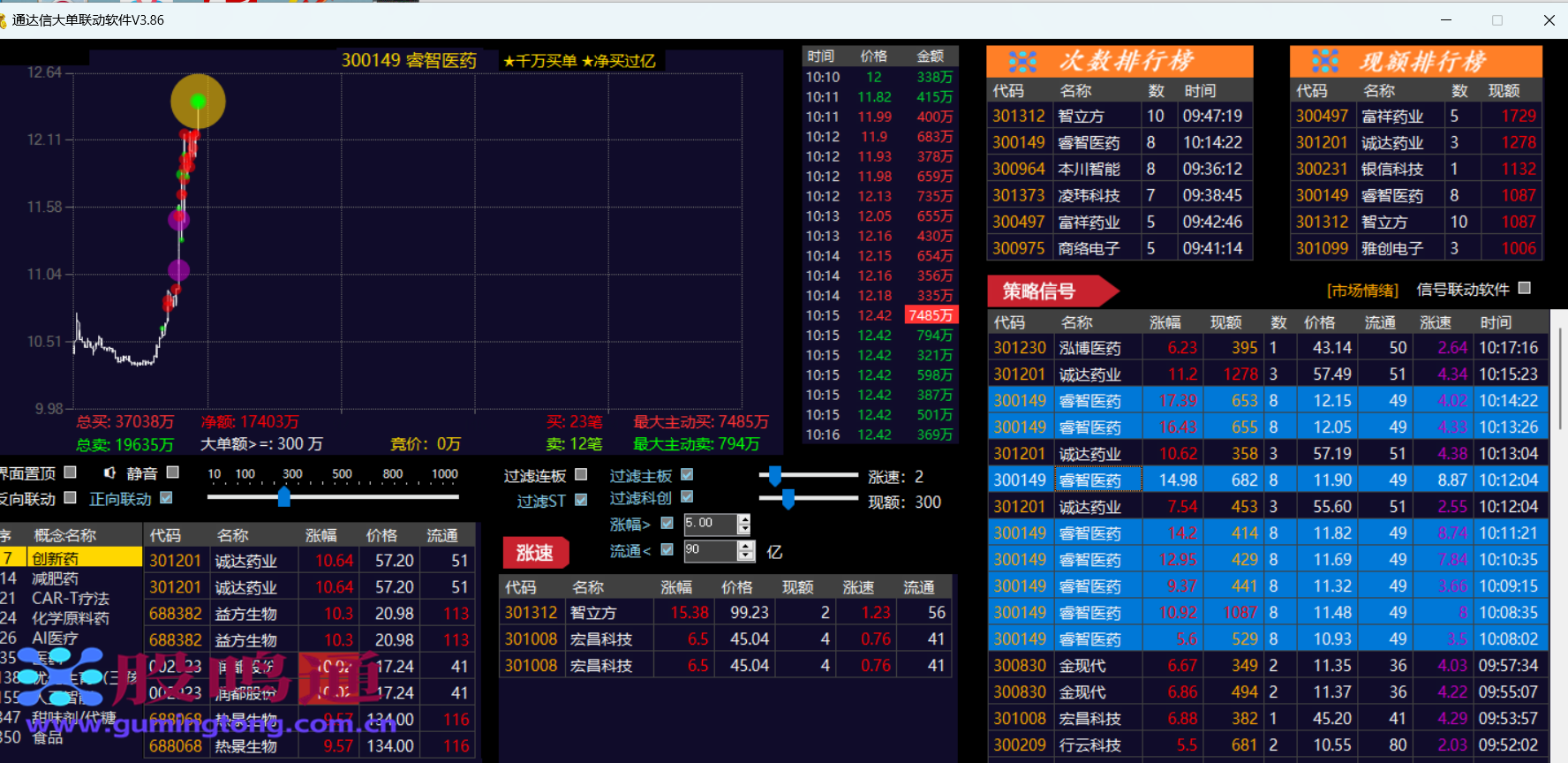This screenshot has height=763, width=1568.
Task: Click the 301201 诚达药业 row timed 10:15:23
Action: 1268,374
